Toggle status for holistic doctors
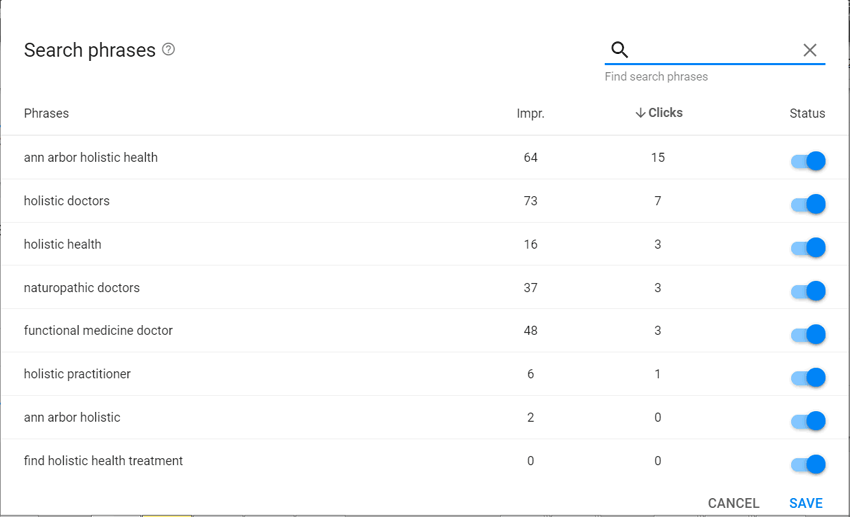850x517 pixels. click(808, 204)
